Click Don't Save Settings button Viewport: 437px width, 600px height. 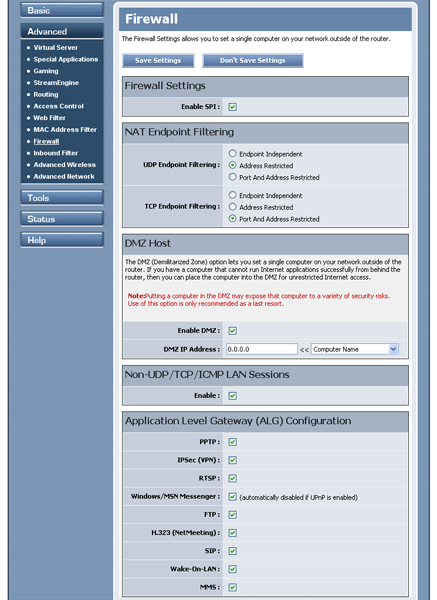tap(253, 60)
